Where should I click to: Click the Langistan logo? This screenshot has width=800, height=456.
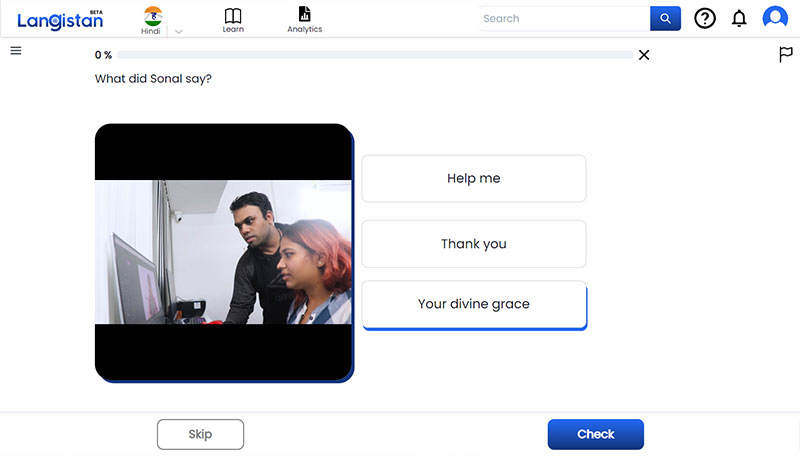tap(59, 19)
